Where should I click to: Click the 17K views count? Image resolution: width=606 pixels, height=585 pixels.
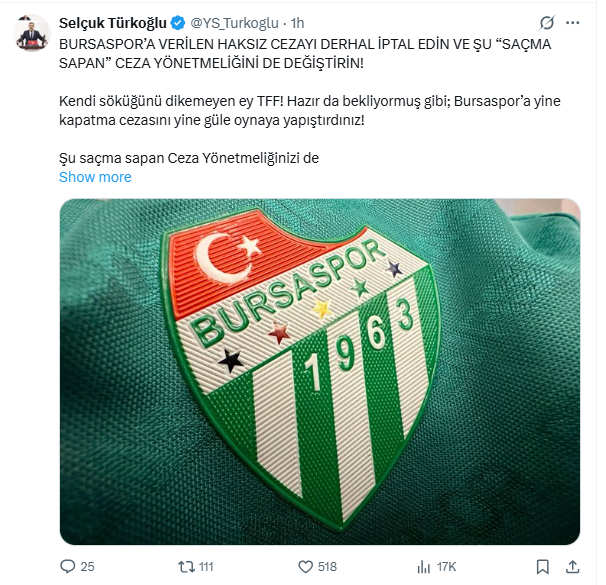(446, 567)
